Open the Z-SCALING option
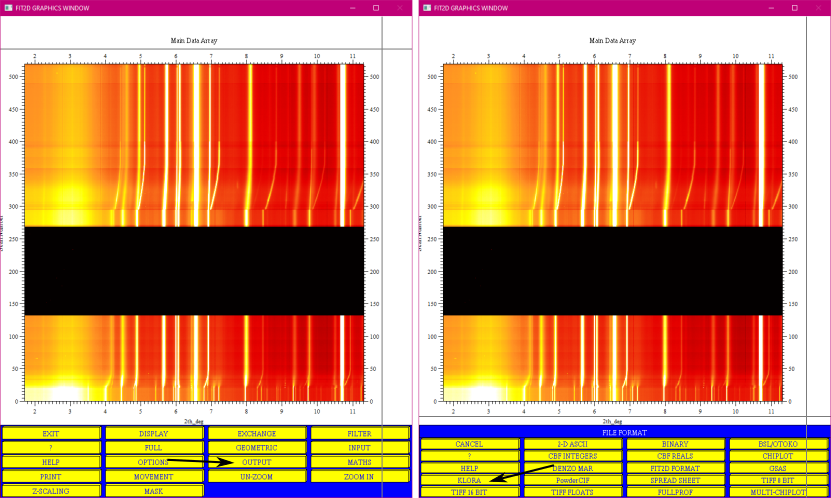Viewport: 831px width, 498px height. 51,491
